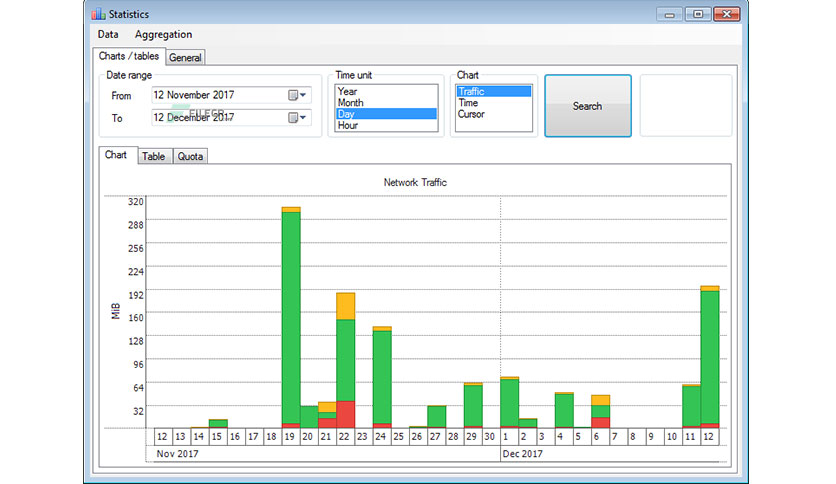Click the y-axis value 160
This screenshot has height=484, width=836.
pyautogui.click(x=135, y=318)
